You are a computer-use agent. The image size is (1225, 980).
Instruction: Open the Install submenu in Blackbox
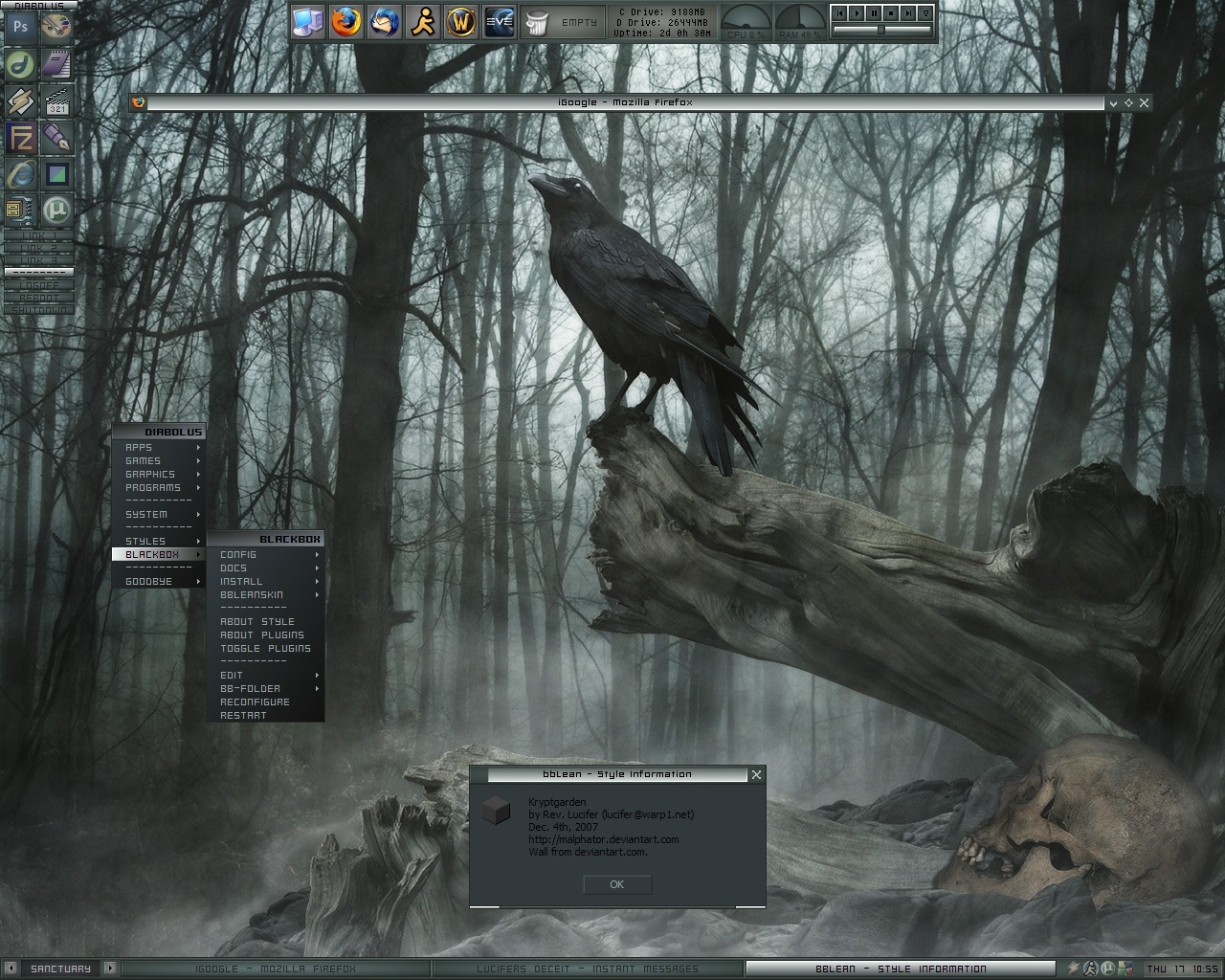[266, 581]
